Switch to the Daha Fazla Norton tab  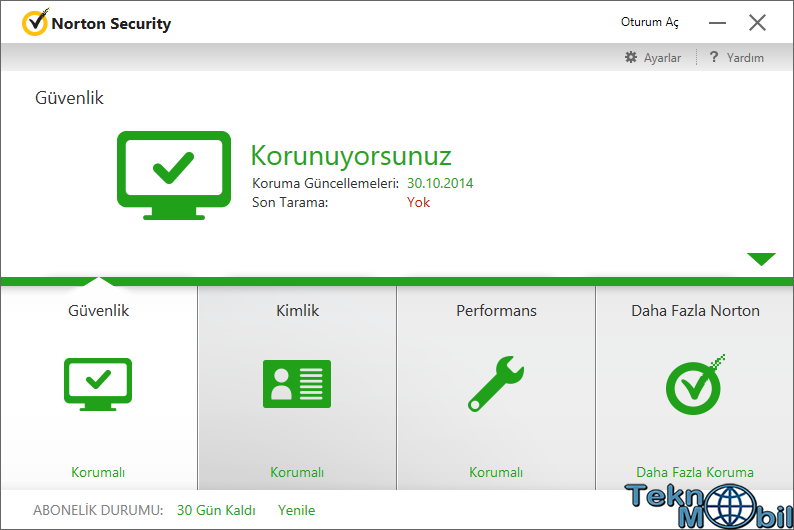[x=695, y=310]
